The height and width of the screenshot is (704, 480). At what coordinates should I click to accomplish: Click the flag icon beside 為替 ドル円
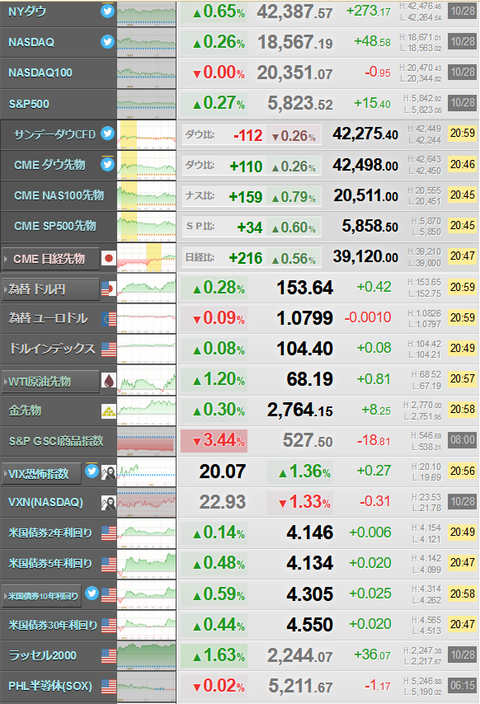pos(108,289)
